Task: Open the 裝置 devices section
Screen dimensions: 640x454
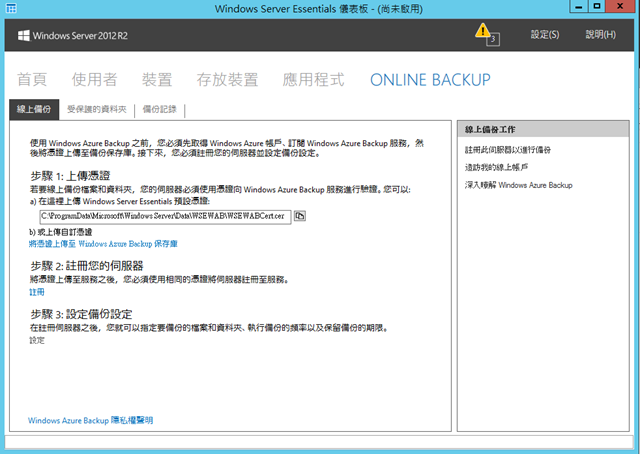Action: 157,79
